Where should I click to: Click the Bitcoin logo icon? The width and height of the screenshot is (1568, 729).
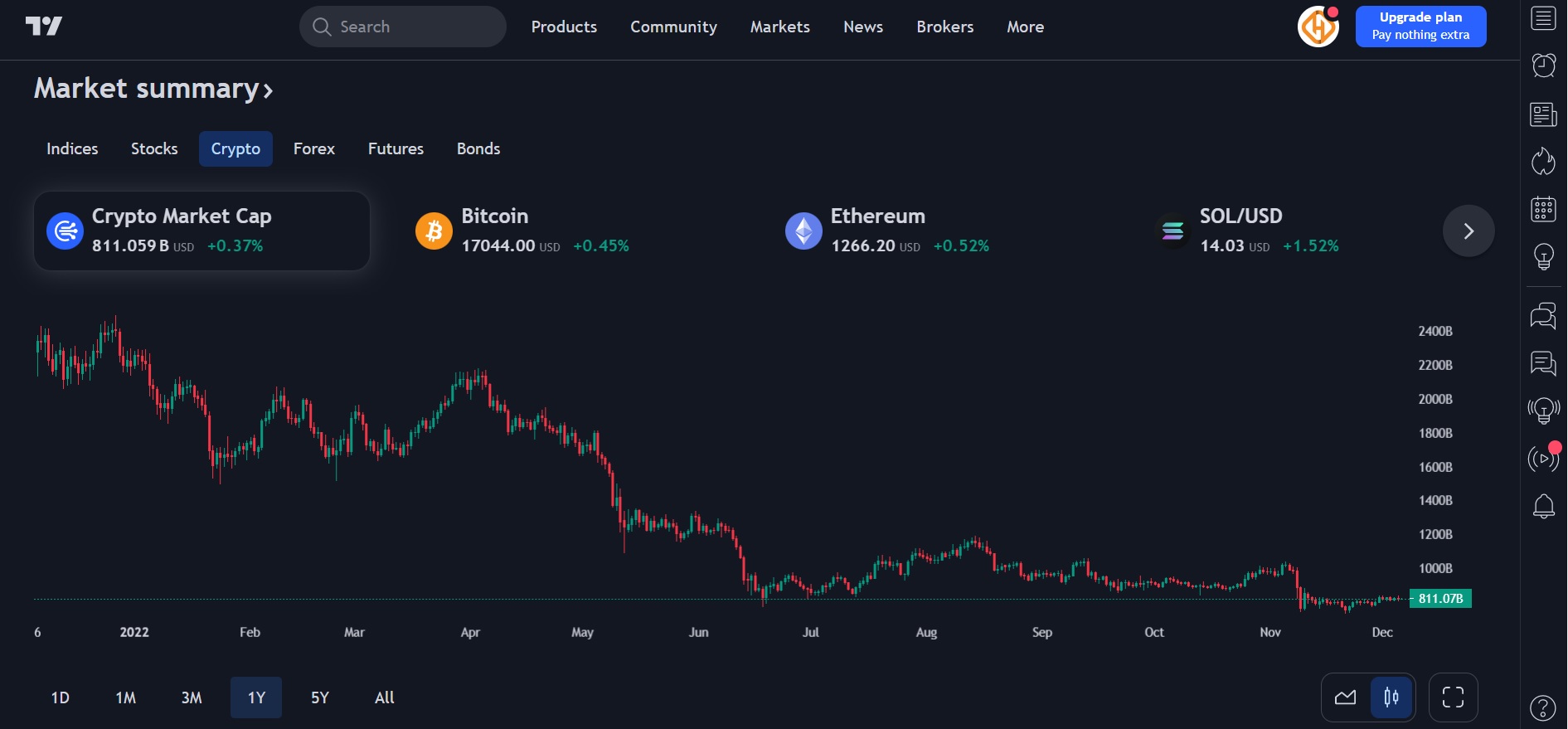click(434, 231)
